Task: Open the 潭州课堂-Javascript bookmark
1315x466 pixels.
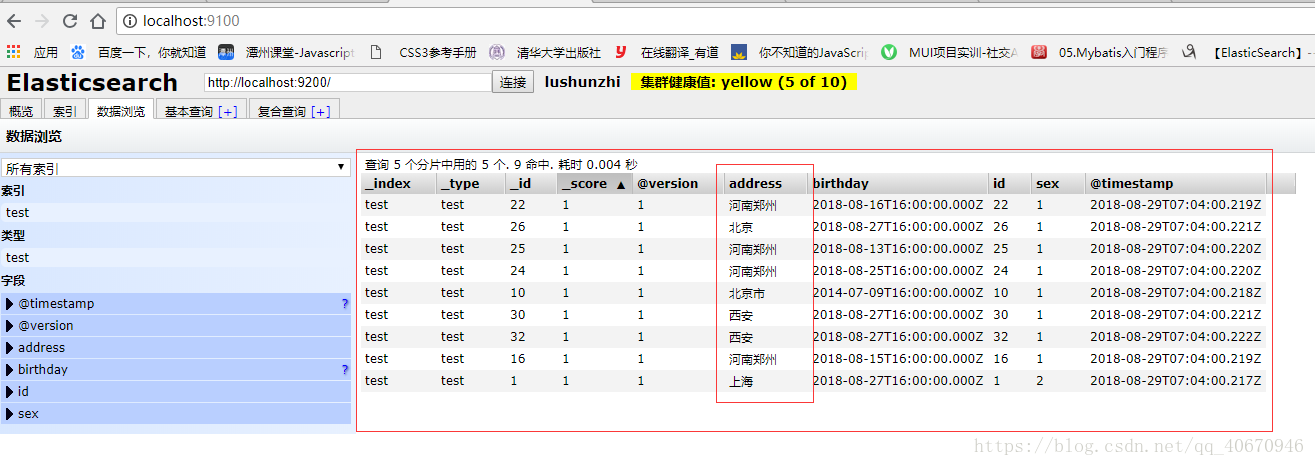Action: click(287, 52)
